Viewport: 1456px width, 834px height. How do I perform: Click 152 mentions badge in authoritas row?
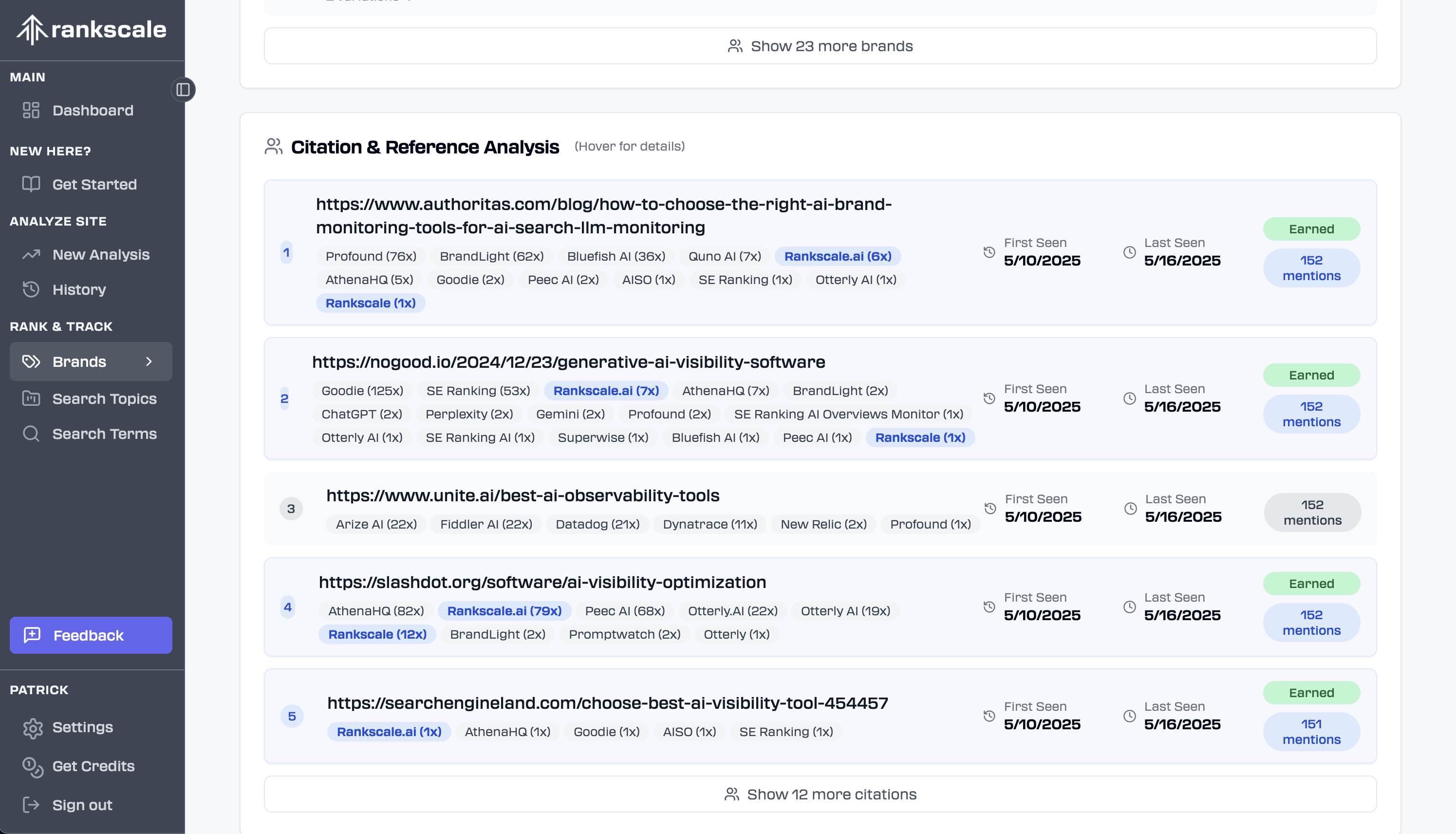(1311, 267)
